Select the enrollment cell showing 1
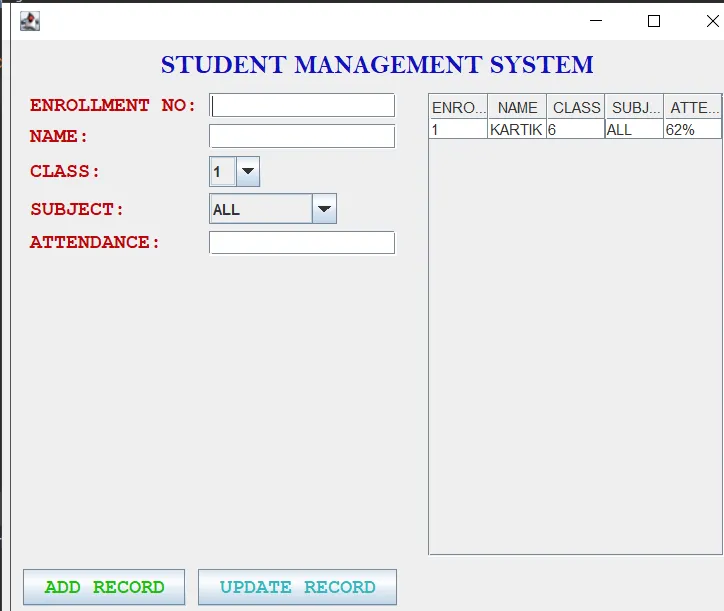The height and width of the screenshot is (611, 724). click(458, 130)
